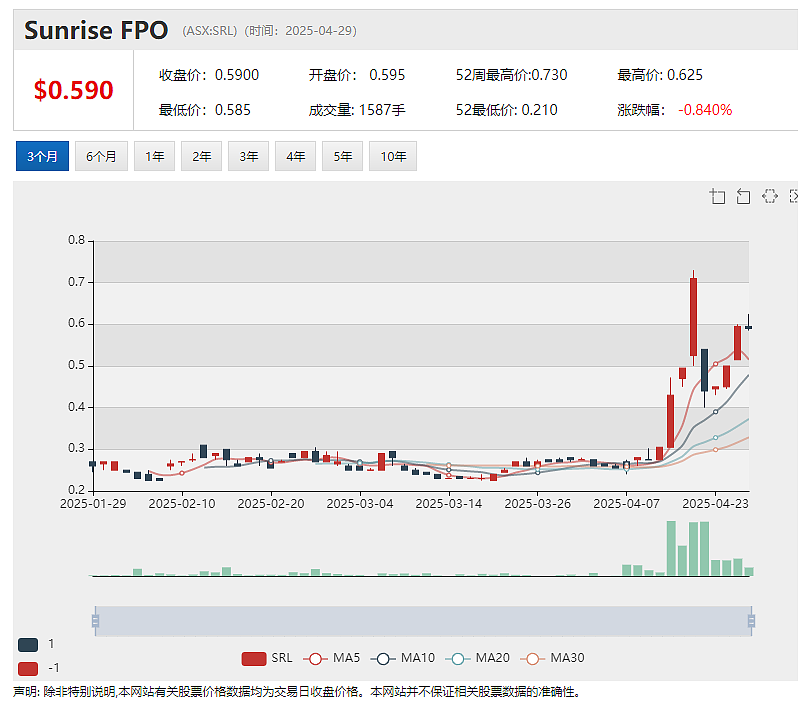811x714 pixels.
Task: Click the 2025-04-23 x-axis date label
Action: [x=715, y=503]
